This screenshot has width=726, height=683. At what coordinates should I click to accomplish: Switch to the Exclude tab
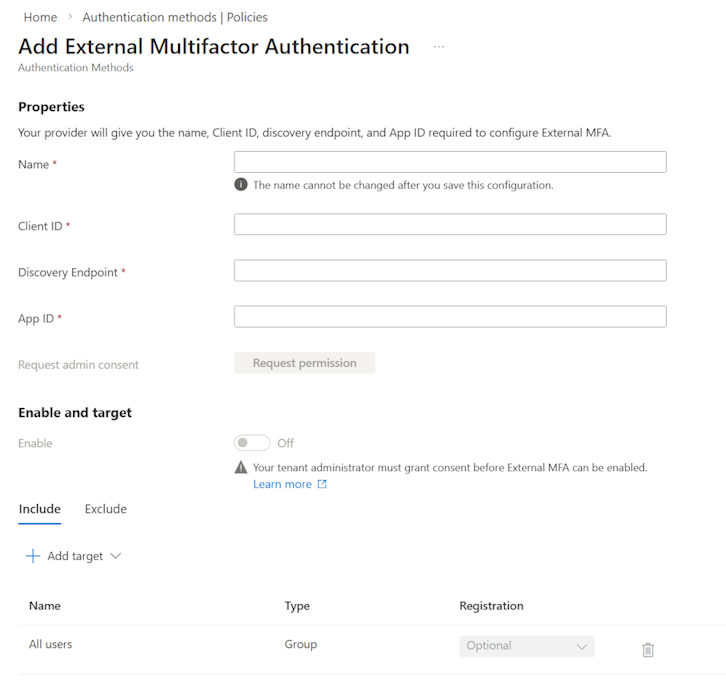[x=106, y=509]
